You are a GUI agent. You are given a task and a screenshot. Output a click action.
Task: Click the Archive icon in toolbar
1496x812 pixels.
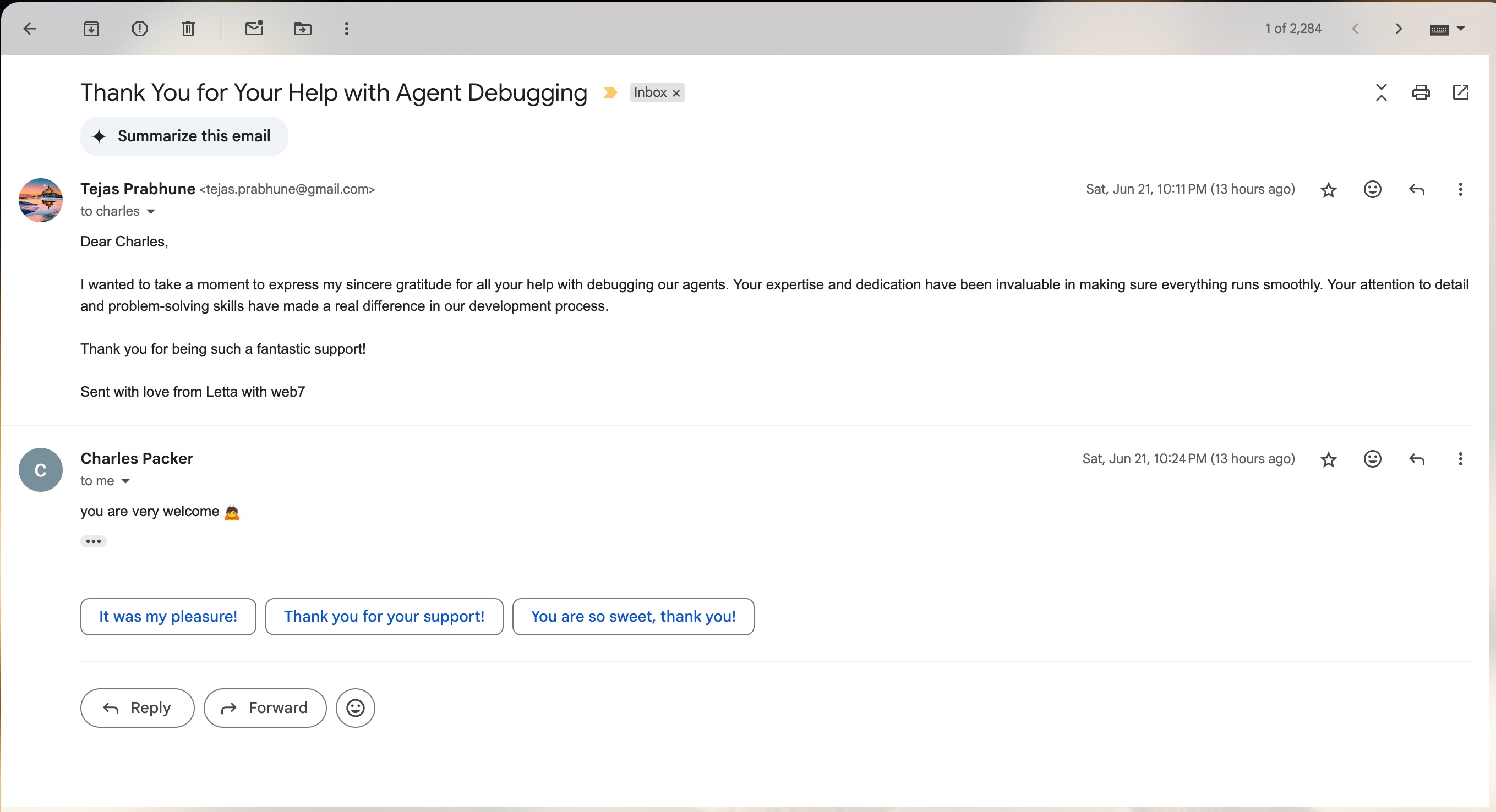tap(91, 29)
